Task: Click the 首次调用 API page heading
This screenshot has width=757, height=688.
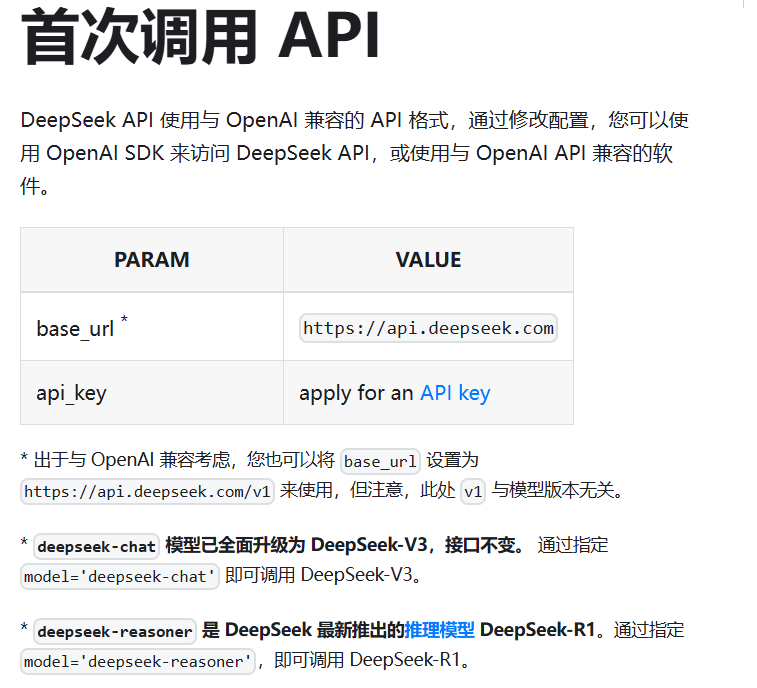Action: coord(201,38)
